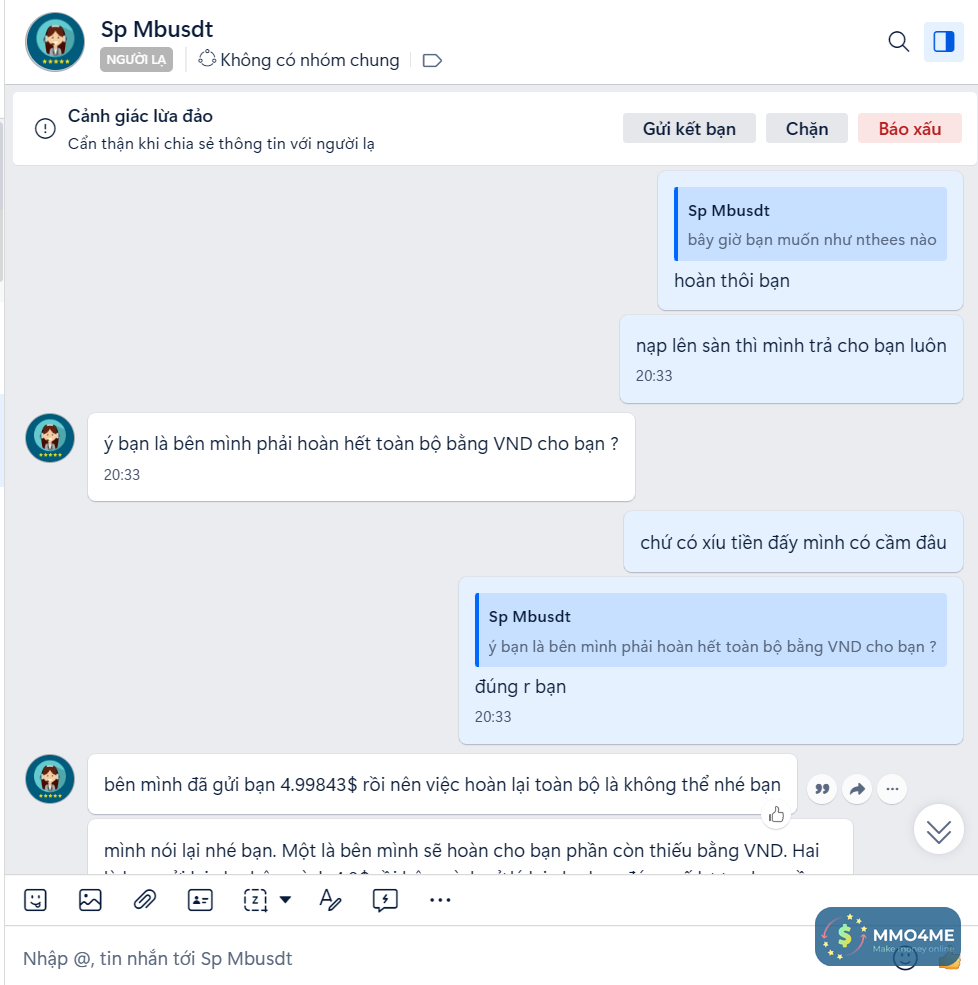Like the 4.99843$ message with thumbs-up

(776, 814)
